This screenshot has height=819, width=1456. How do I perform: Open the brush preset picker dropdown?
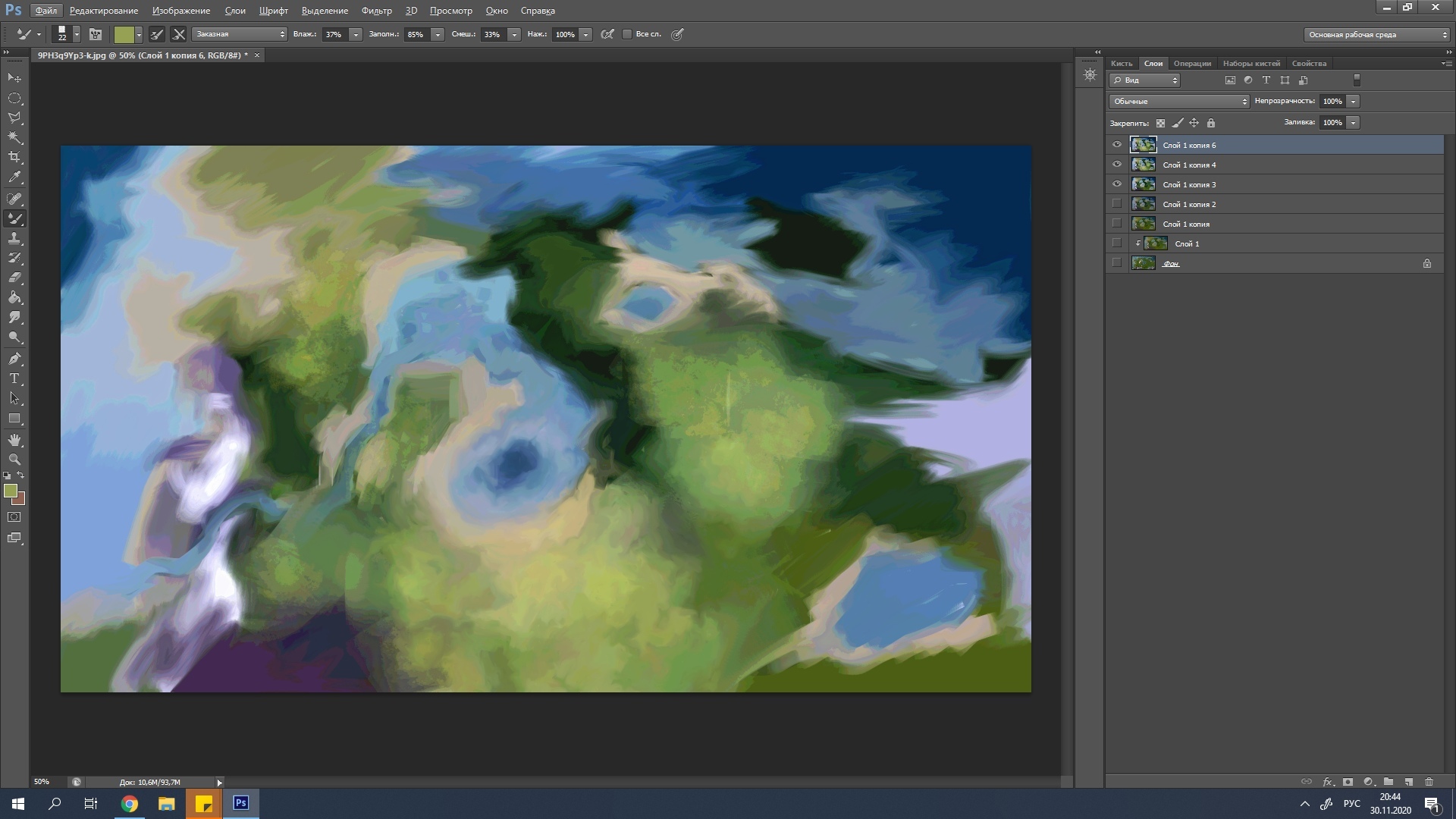(x=77, y=34)
